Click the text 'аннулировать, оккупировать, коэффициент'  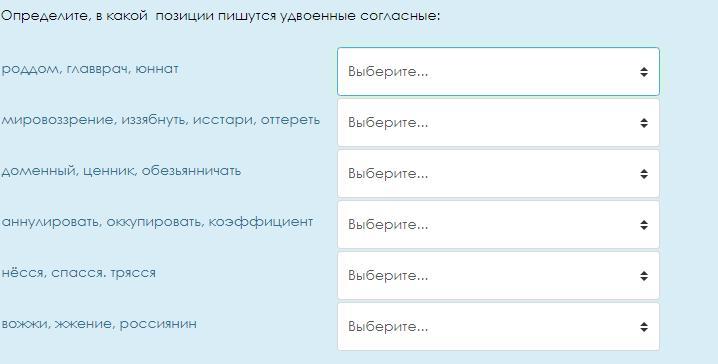point(157,222)
